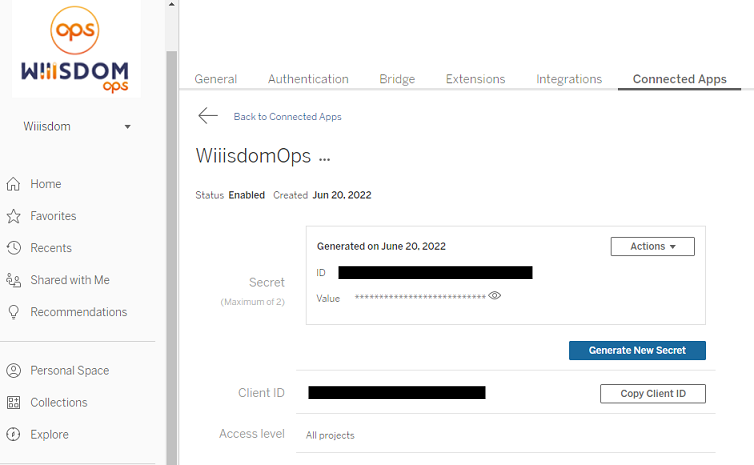Click the All projects access level value

point(330,435)
